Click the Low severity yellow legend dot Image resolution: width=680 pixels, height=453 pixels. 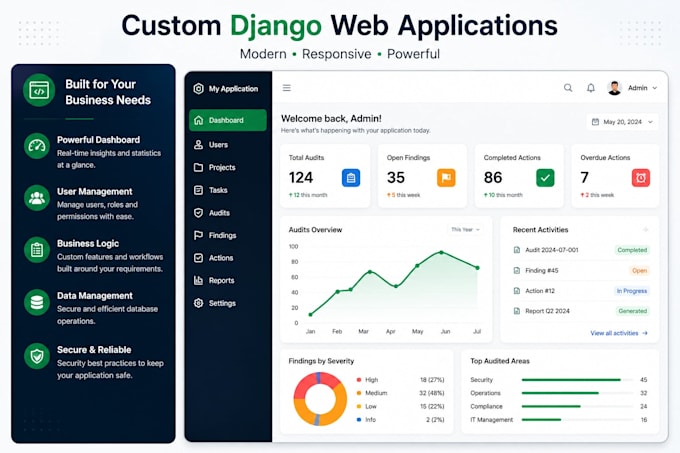359,406
